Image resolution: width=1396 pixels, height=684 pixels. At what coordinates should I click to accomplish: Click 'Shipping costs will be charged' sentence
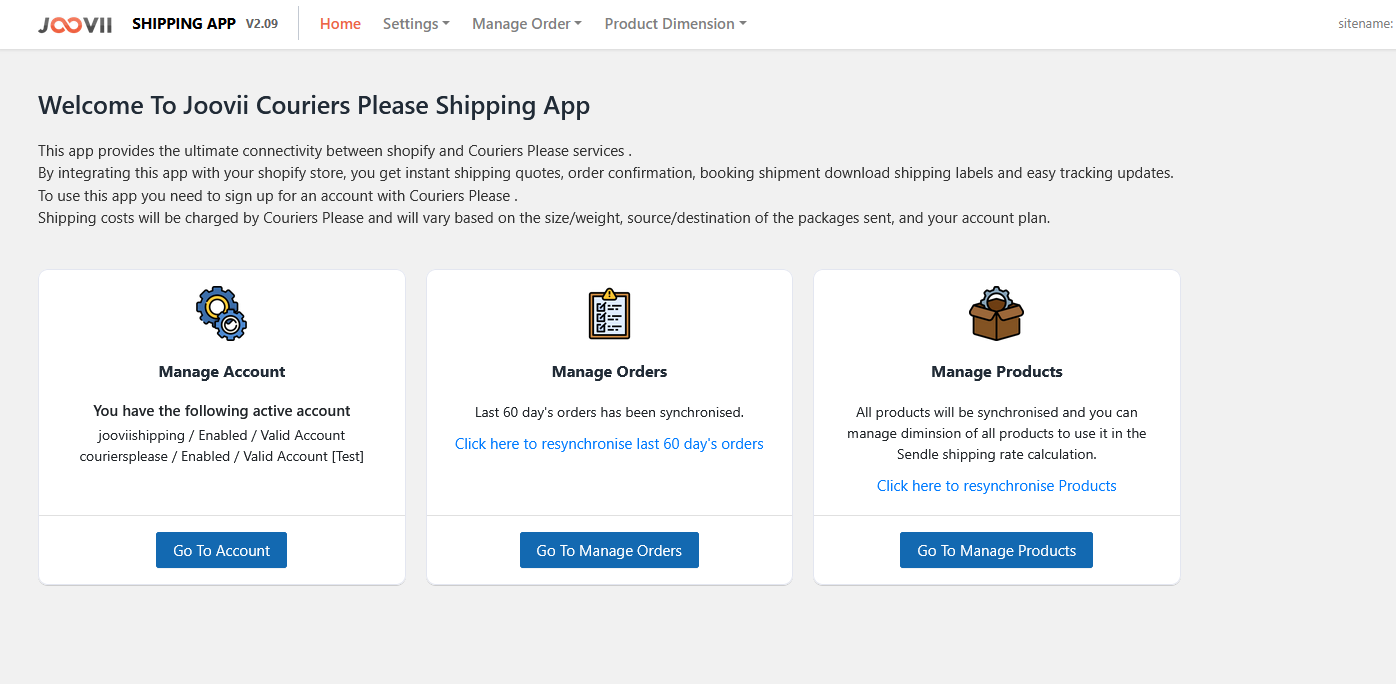[544, 217]
